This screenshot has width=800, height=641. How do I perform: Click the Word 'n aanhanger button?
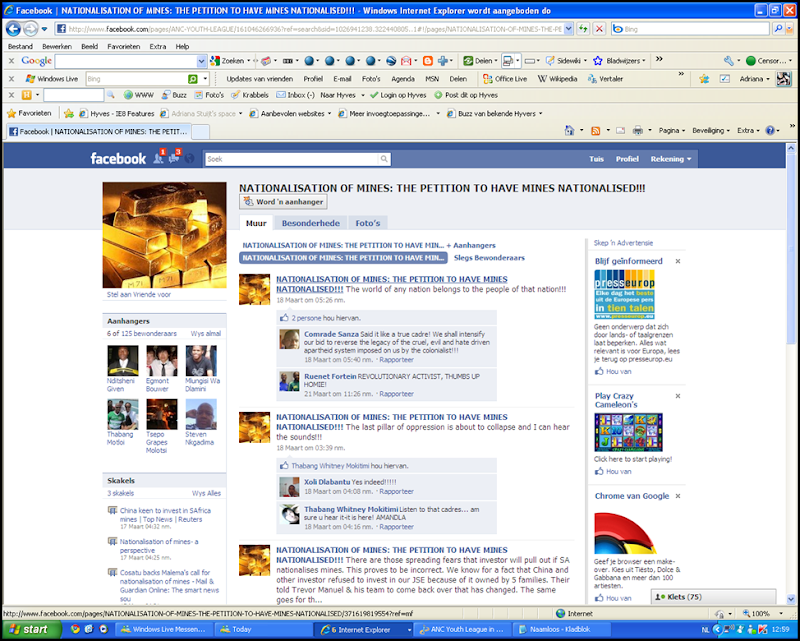283,202
